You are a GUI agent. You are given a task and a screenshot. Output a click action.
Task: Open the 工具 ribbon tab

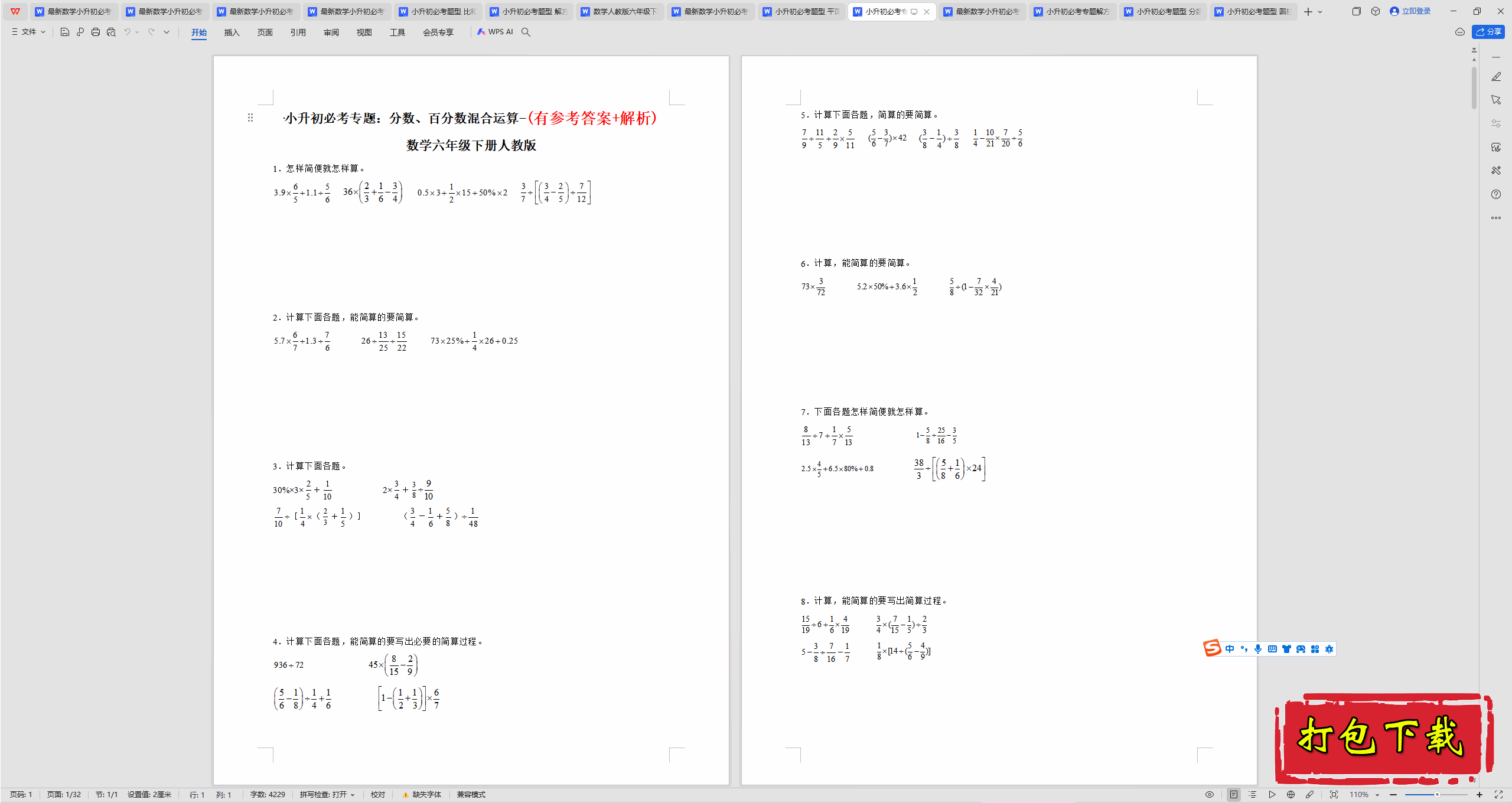[397, 32]
